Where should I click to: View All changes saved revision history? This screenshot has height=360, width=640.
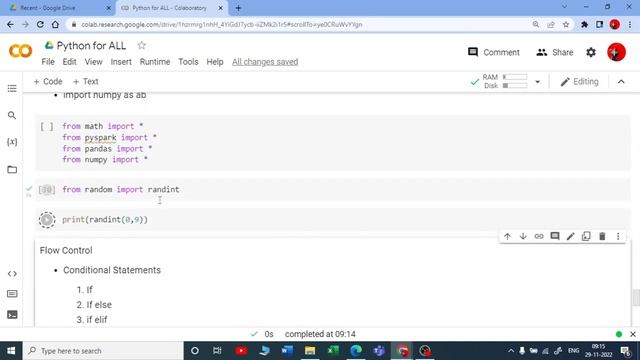(x=265, y=62)
